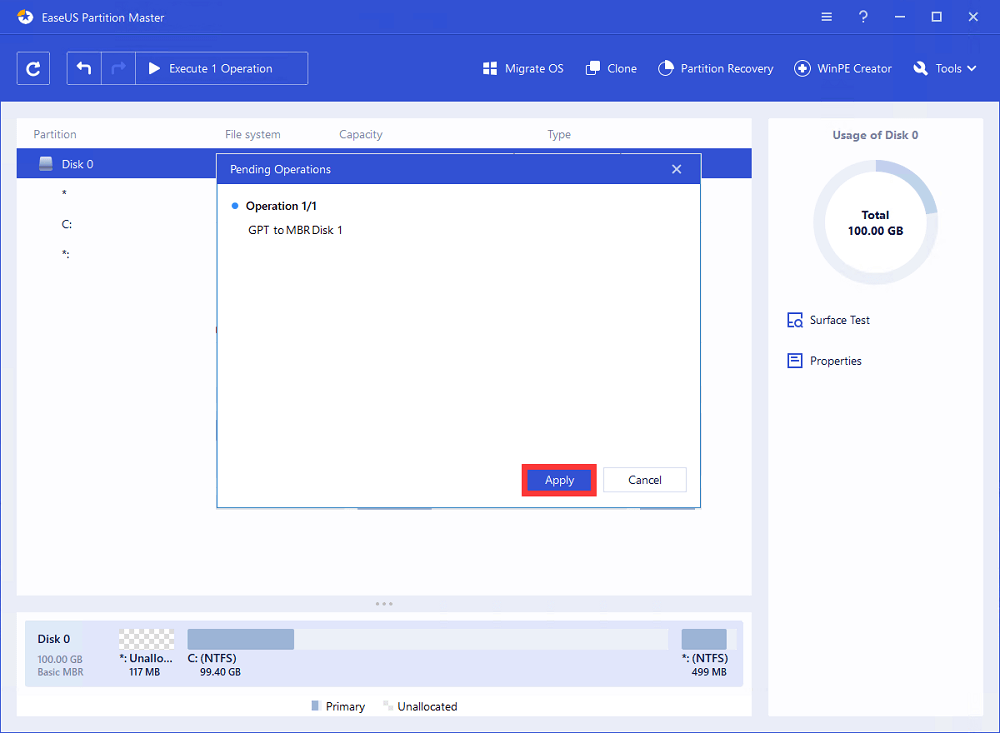Click the undo arrow
Image resolution: width=1000 pixels, height=733 pixels.
[84, 67]
